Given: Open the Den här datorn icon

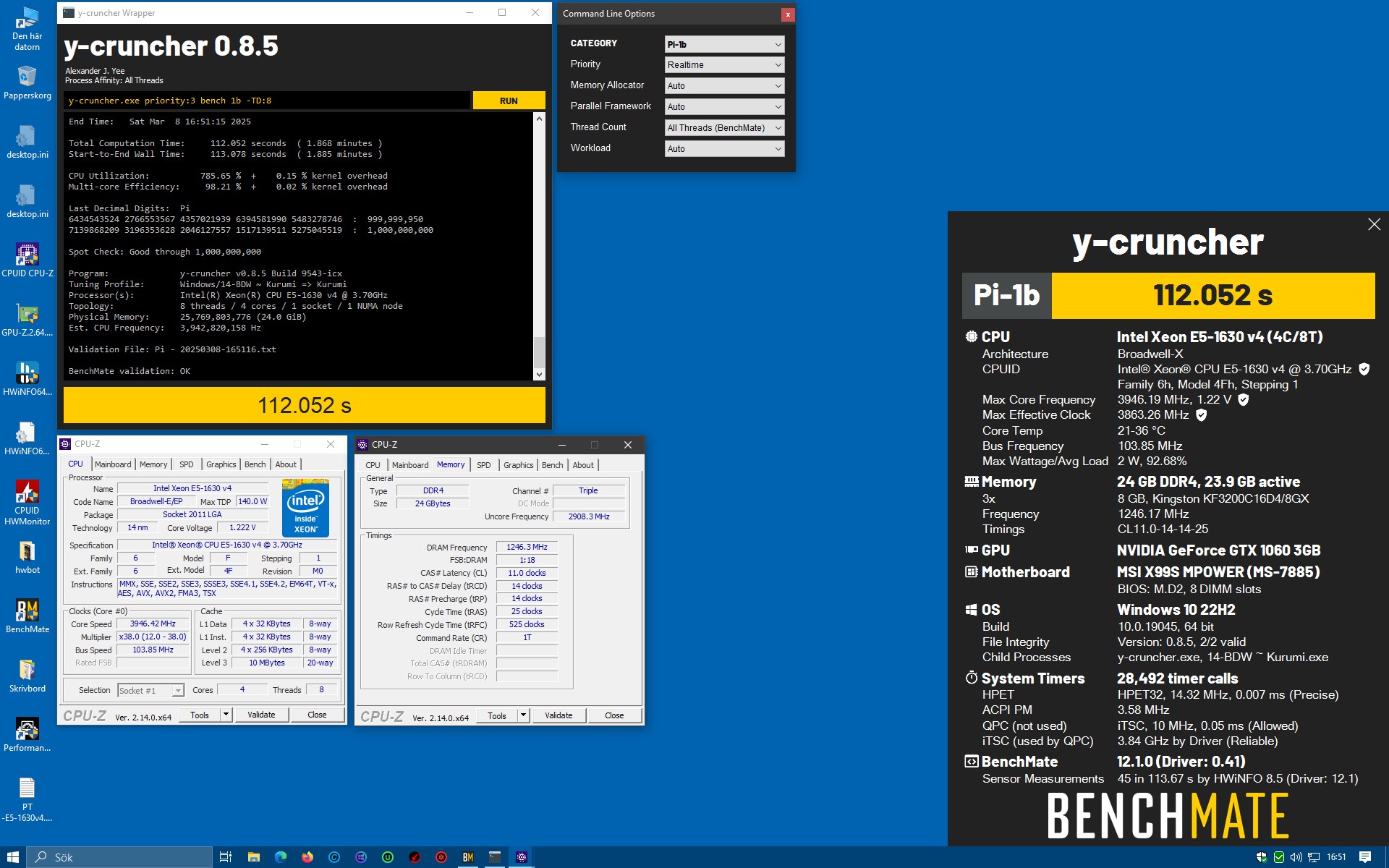Looking at the screenshot, I should pyautogui.click(x=27, y=29).
